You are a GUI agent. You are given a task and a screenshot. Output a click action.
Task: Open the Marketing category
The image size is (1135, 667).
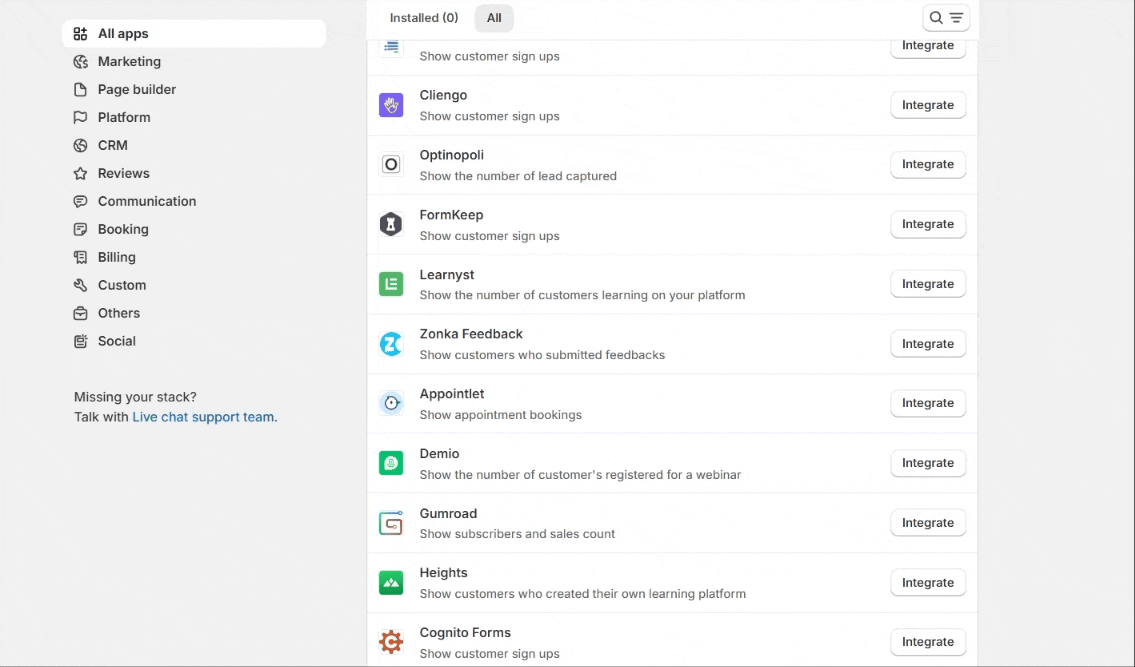[x=129, y=62]
